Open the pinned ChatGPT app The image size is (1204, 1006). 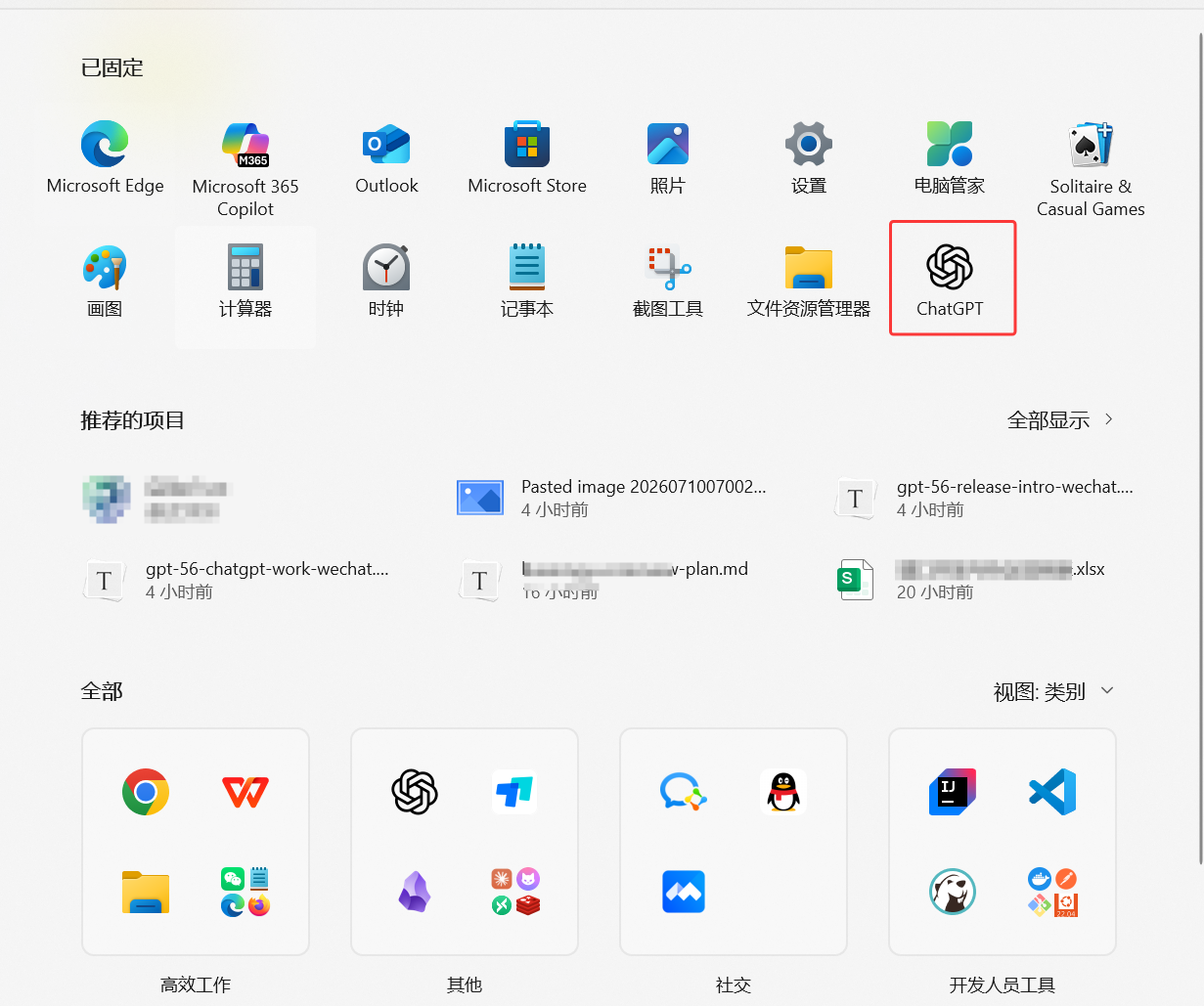tap(950, 282)
